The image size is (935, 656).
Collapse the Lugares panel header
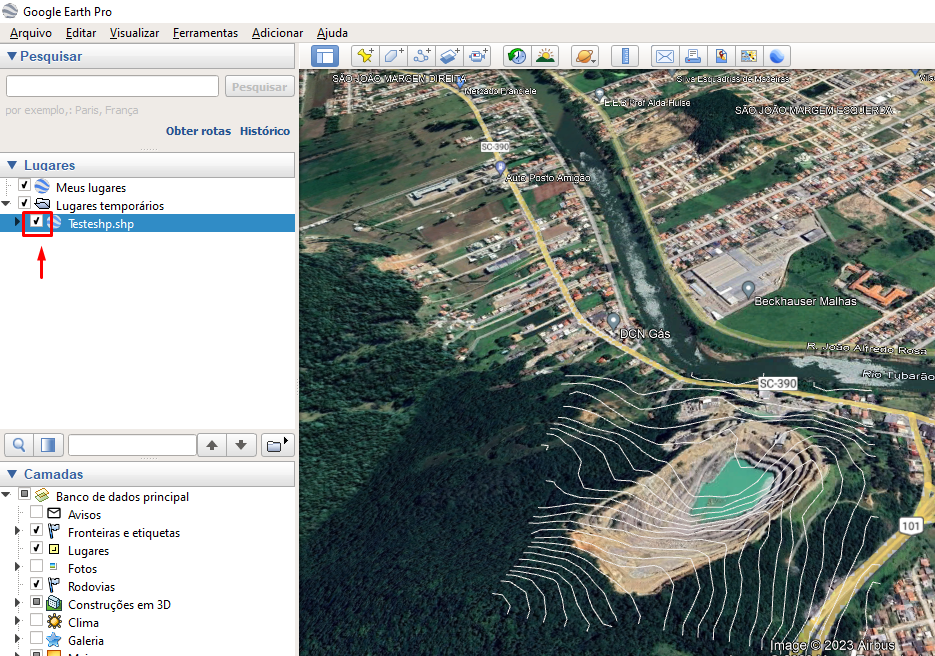pos(11,165)
